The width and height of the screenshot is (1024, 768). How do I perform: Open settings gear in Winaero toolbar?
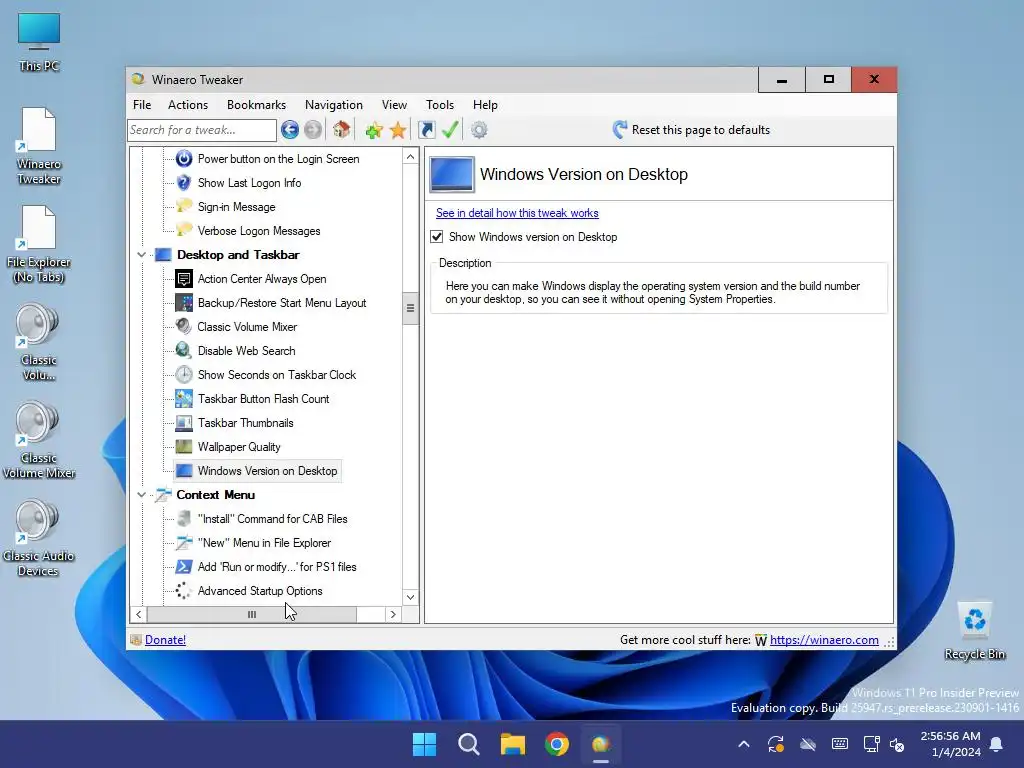coord(479,130)
